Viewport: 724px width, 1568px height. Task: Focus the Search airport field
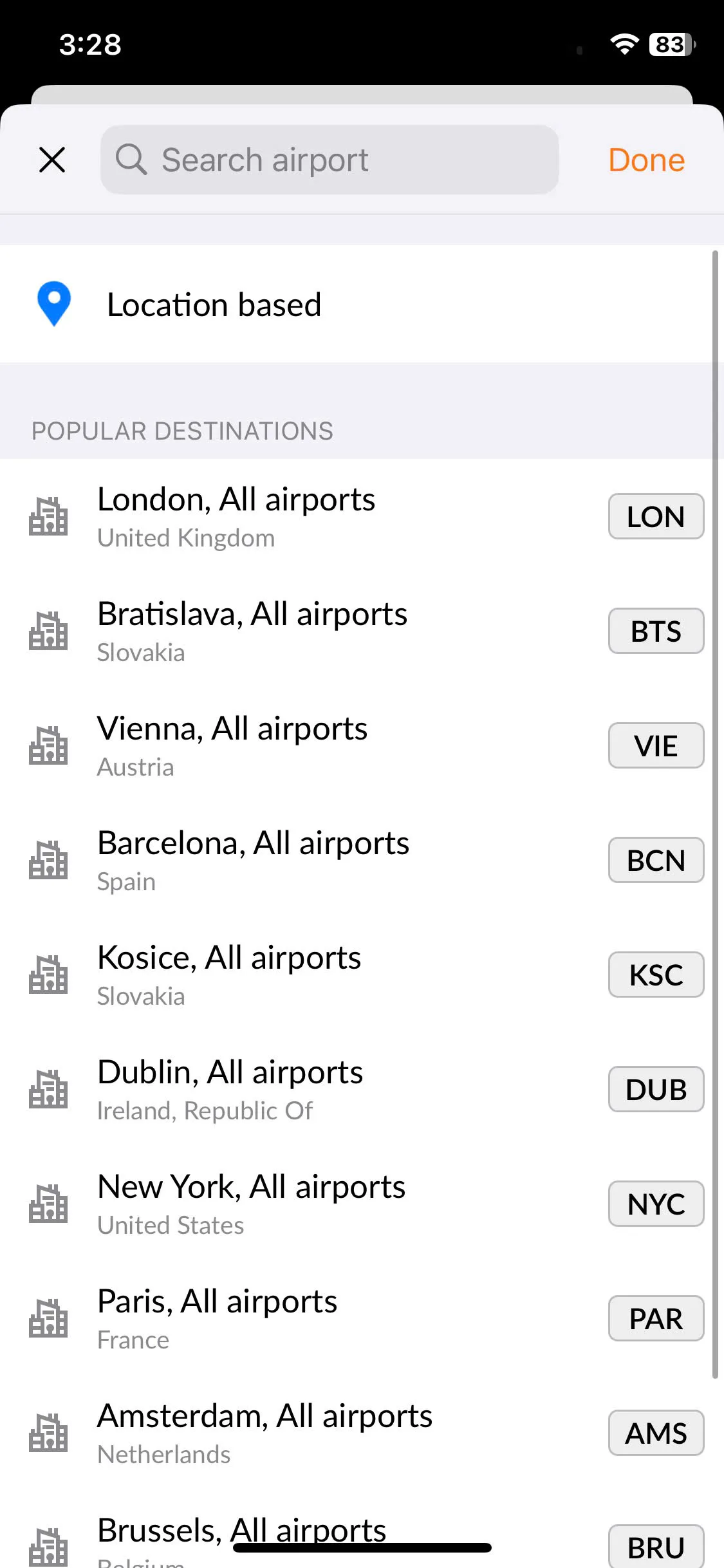tap(330, 160)
